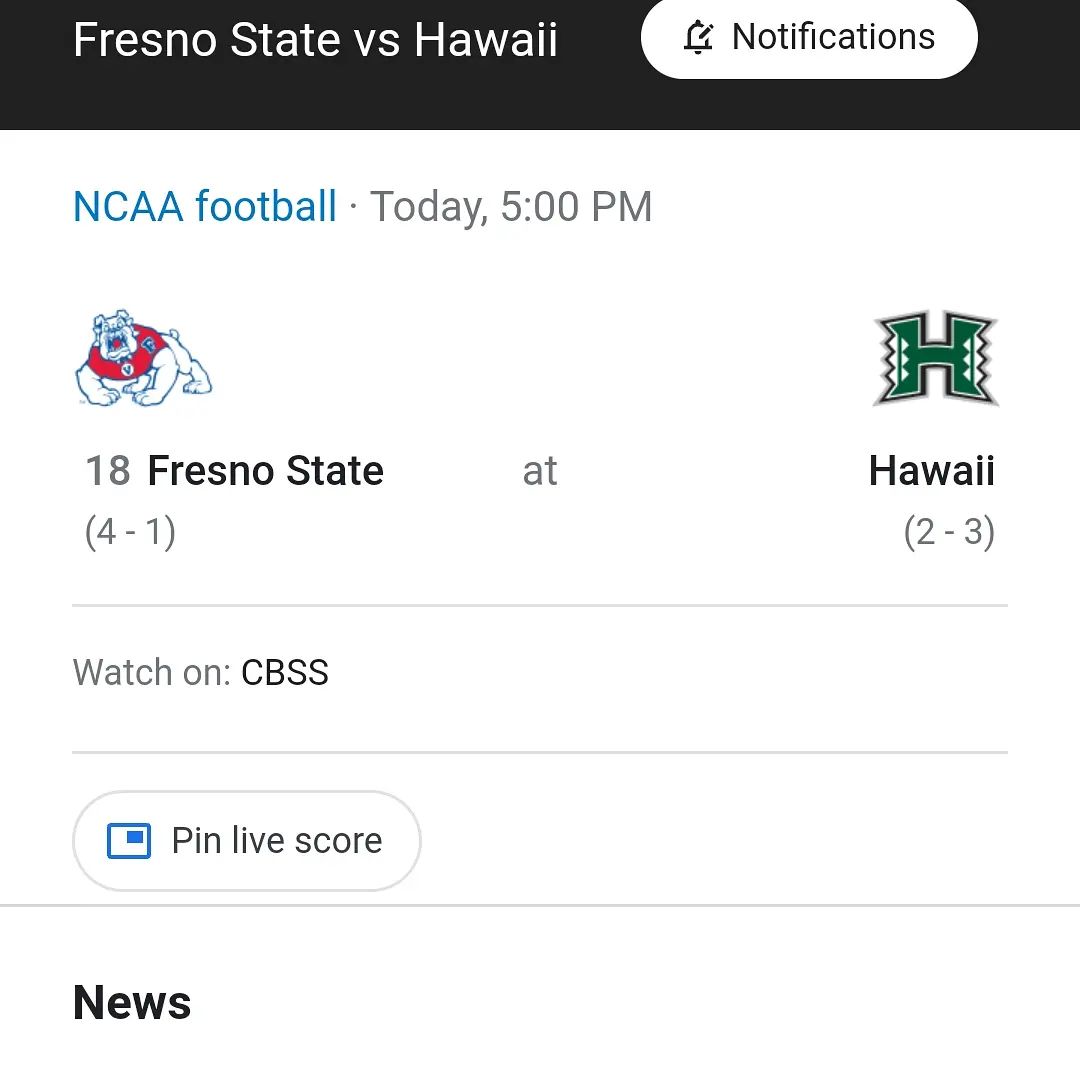Click the Fresno State team name
The width and height of the screenshot is (1080, 1080).
click(x=266, y=471)
